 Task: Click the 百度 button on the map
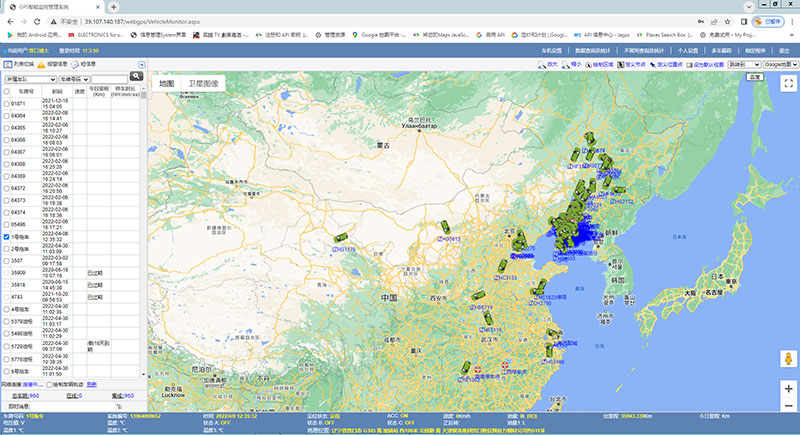755,77
